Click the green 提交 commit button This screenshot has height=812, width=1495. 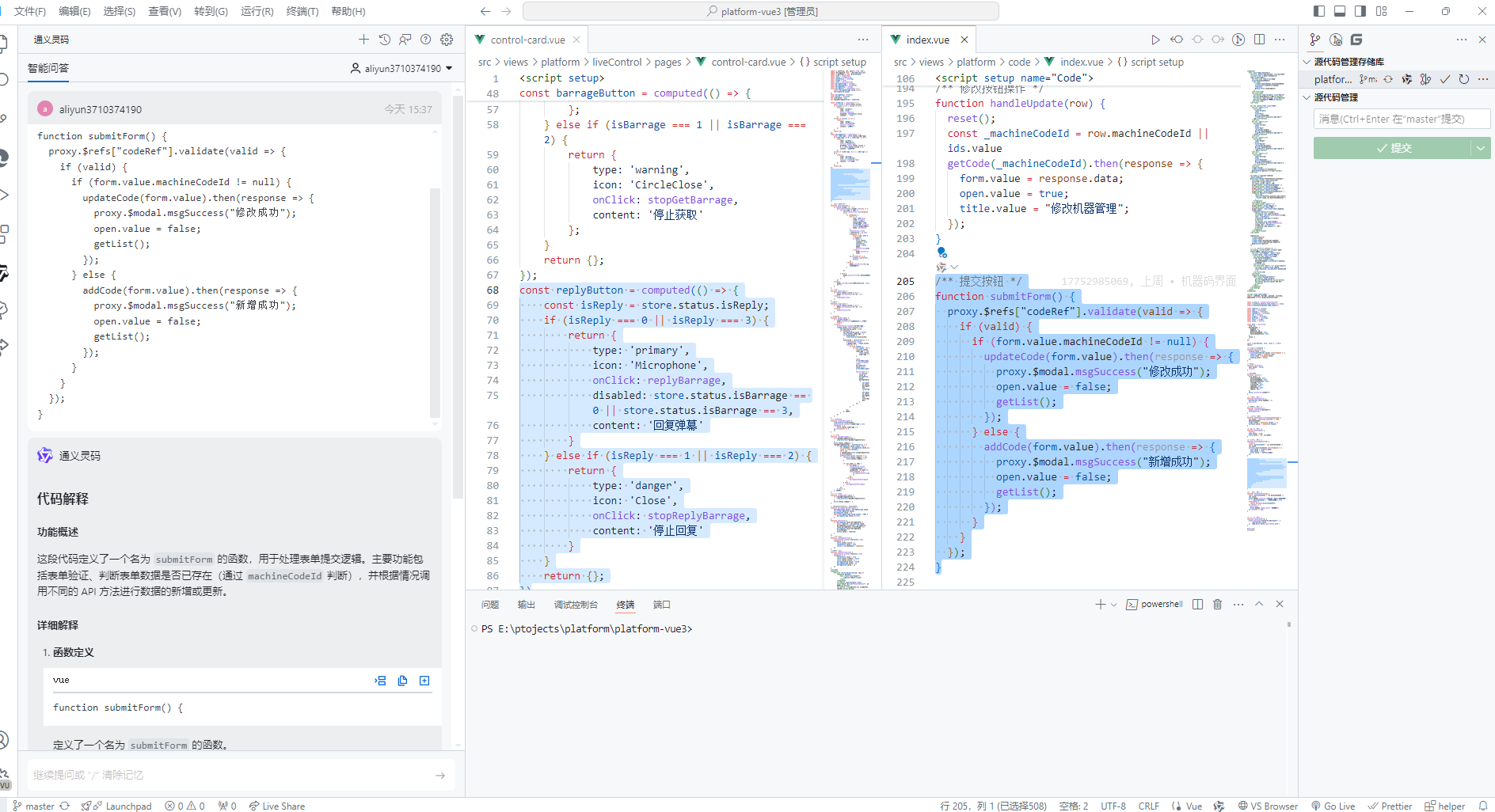(1393, 148)
